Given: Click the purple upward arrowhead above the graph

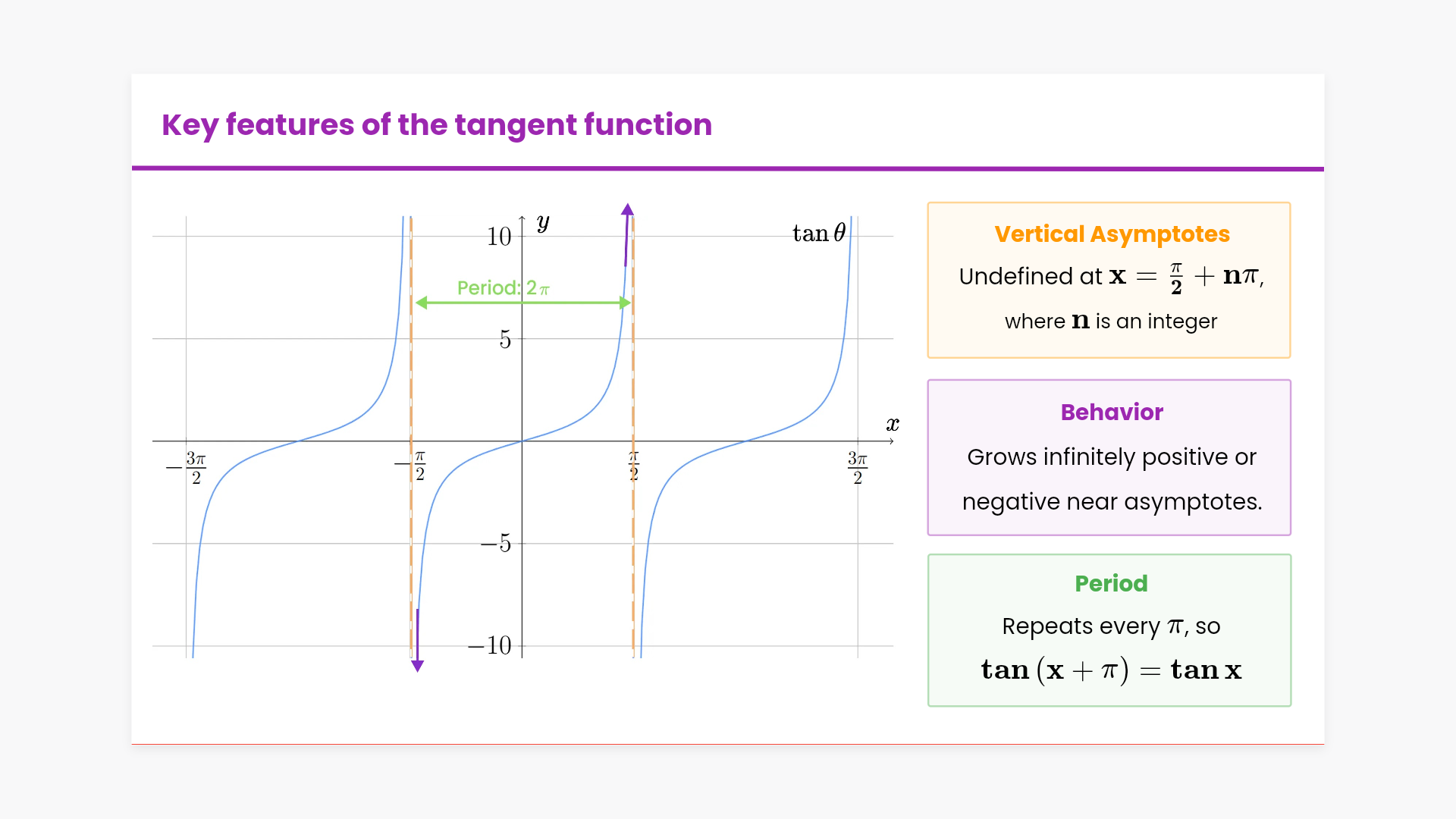Looking at the screenshot, I should click(x=627, y=210).
